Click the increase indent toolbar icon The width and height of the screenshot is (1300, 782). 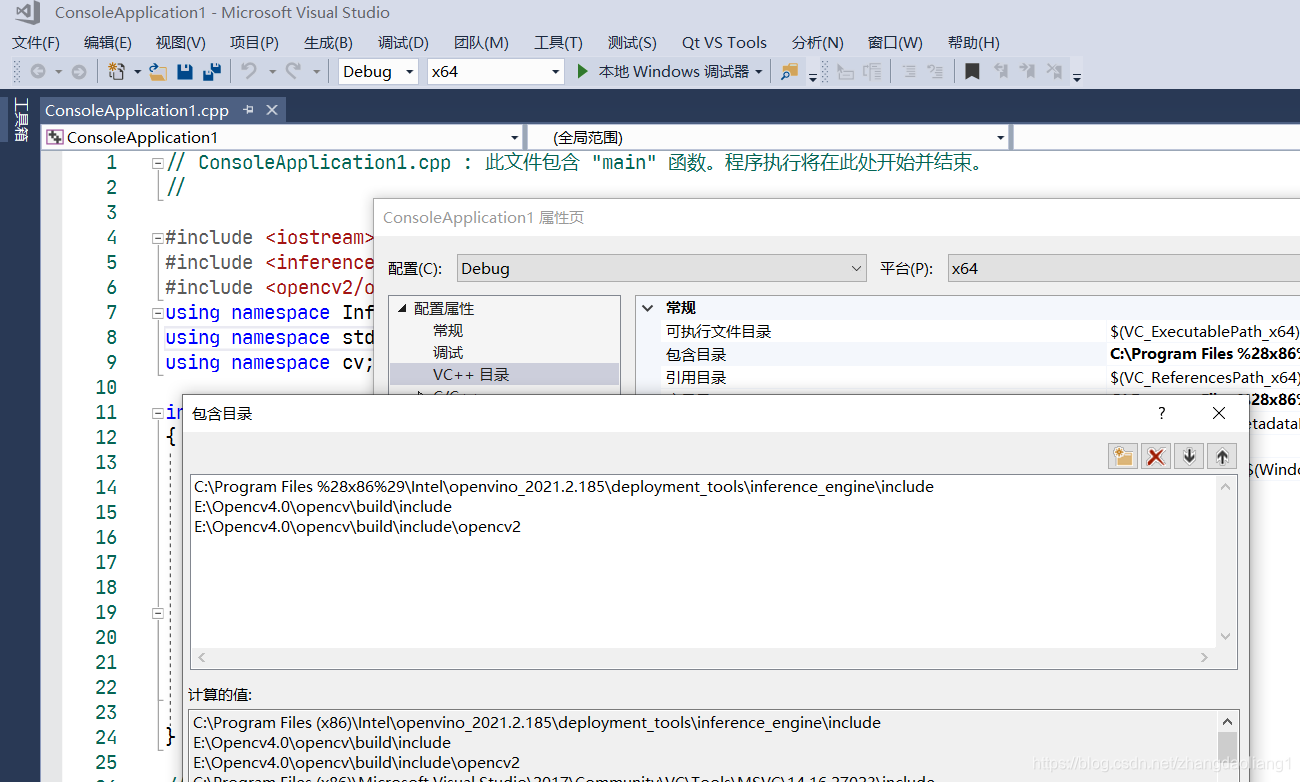(872, 72)
